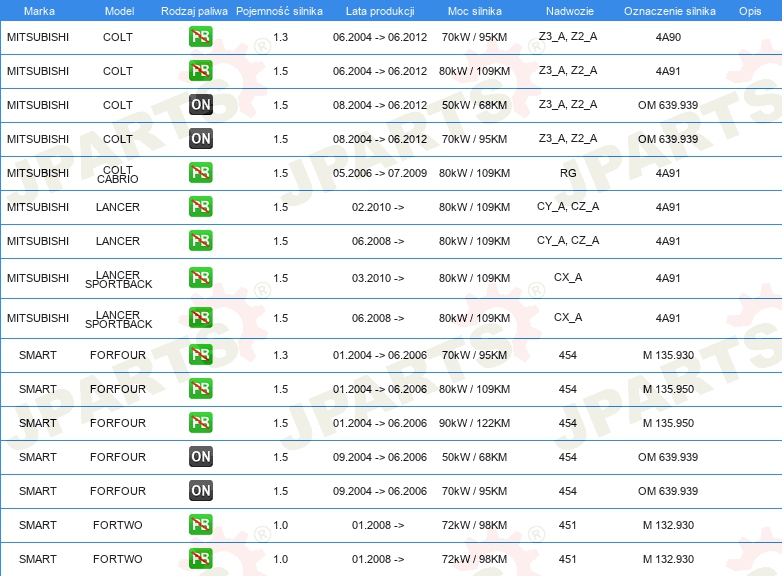This screenshot has width=782, height=576.
Task: Click the PB icon for LANCER SPORTBACK 06.2008
Action: (x=200, y=317)
